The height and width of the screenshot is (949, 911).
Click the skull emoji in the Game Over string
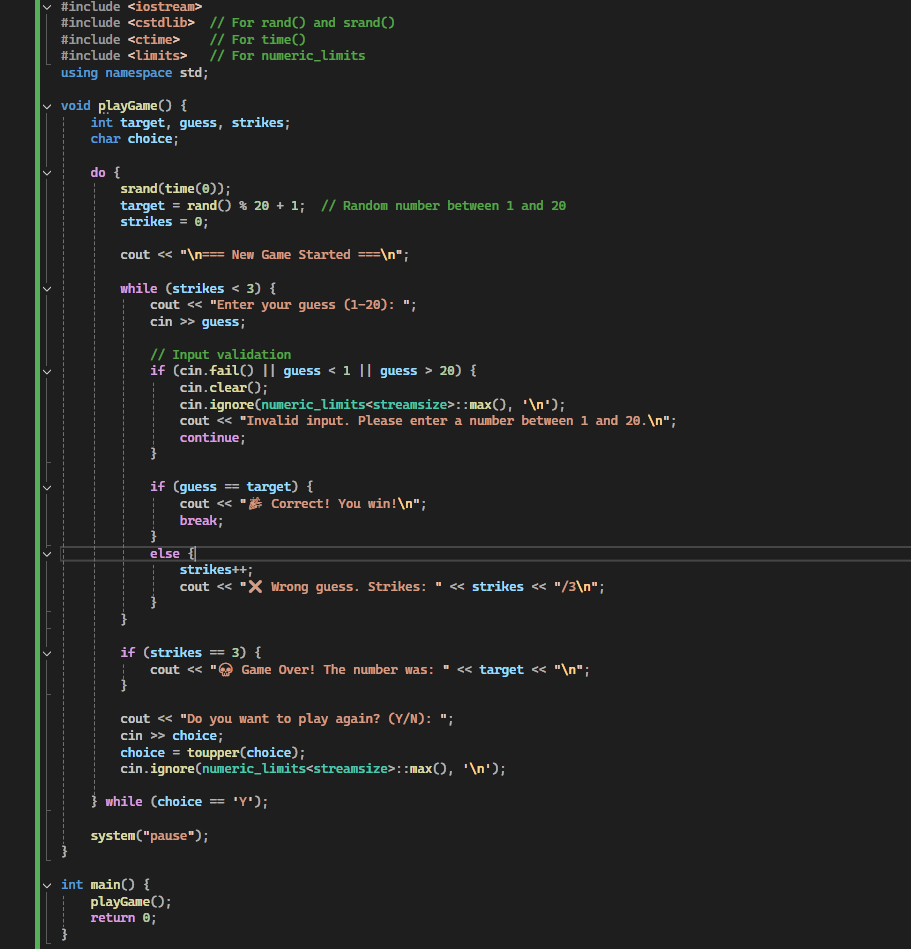(x=226, y=670)
